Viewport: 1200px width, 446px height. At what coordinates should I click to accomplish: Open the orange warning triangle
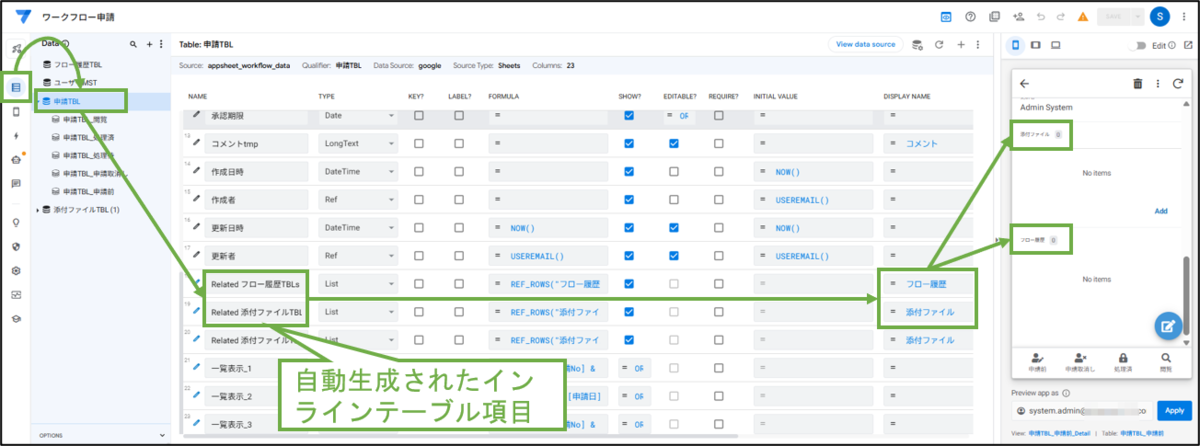[x=1083, y=17]
